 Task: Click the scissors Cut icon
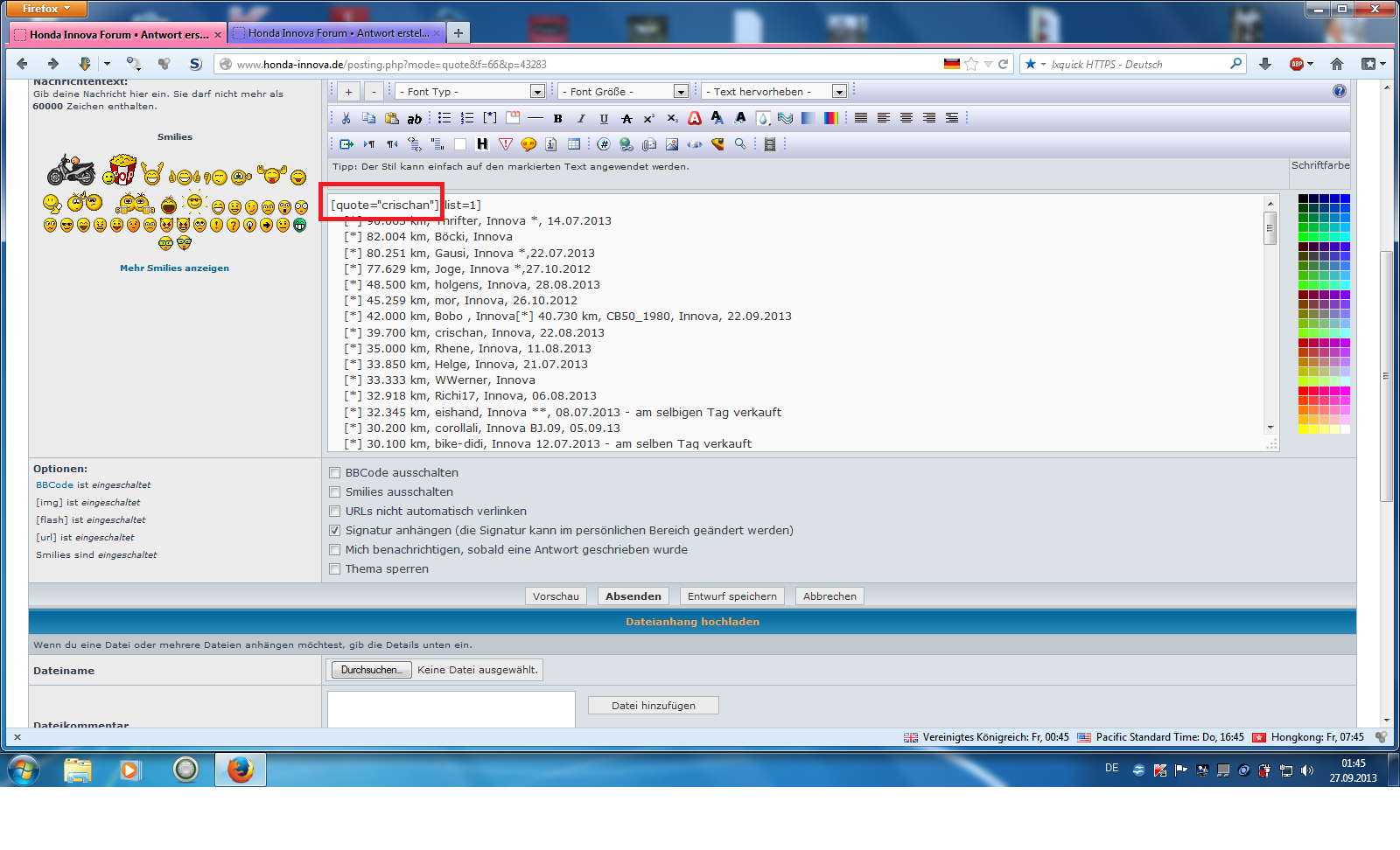coord(346,118)
